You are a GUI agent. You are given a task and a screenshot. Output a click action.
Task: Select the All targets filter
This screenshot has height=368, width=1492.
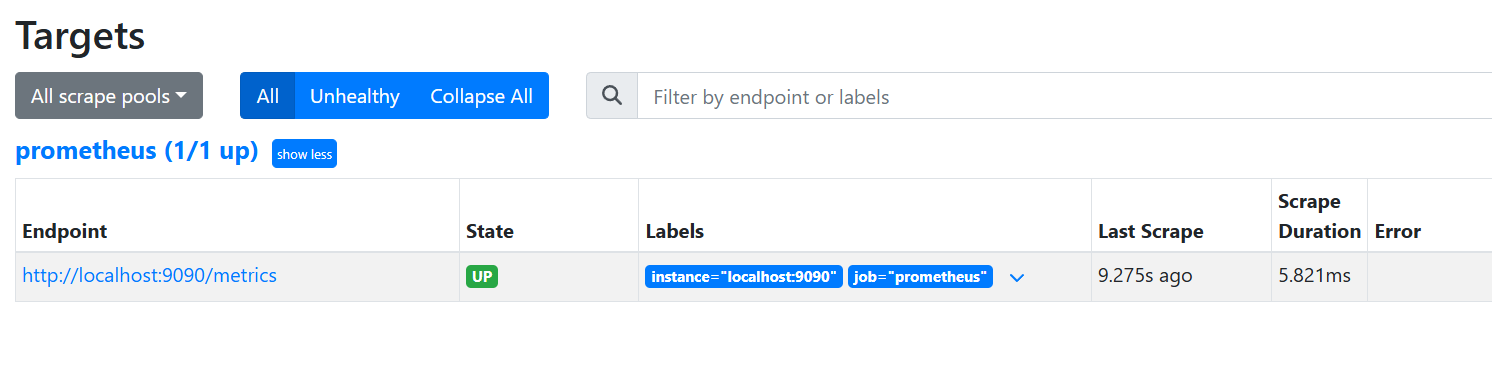click(267, 96)
